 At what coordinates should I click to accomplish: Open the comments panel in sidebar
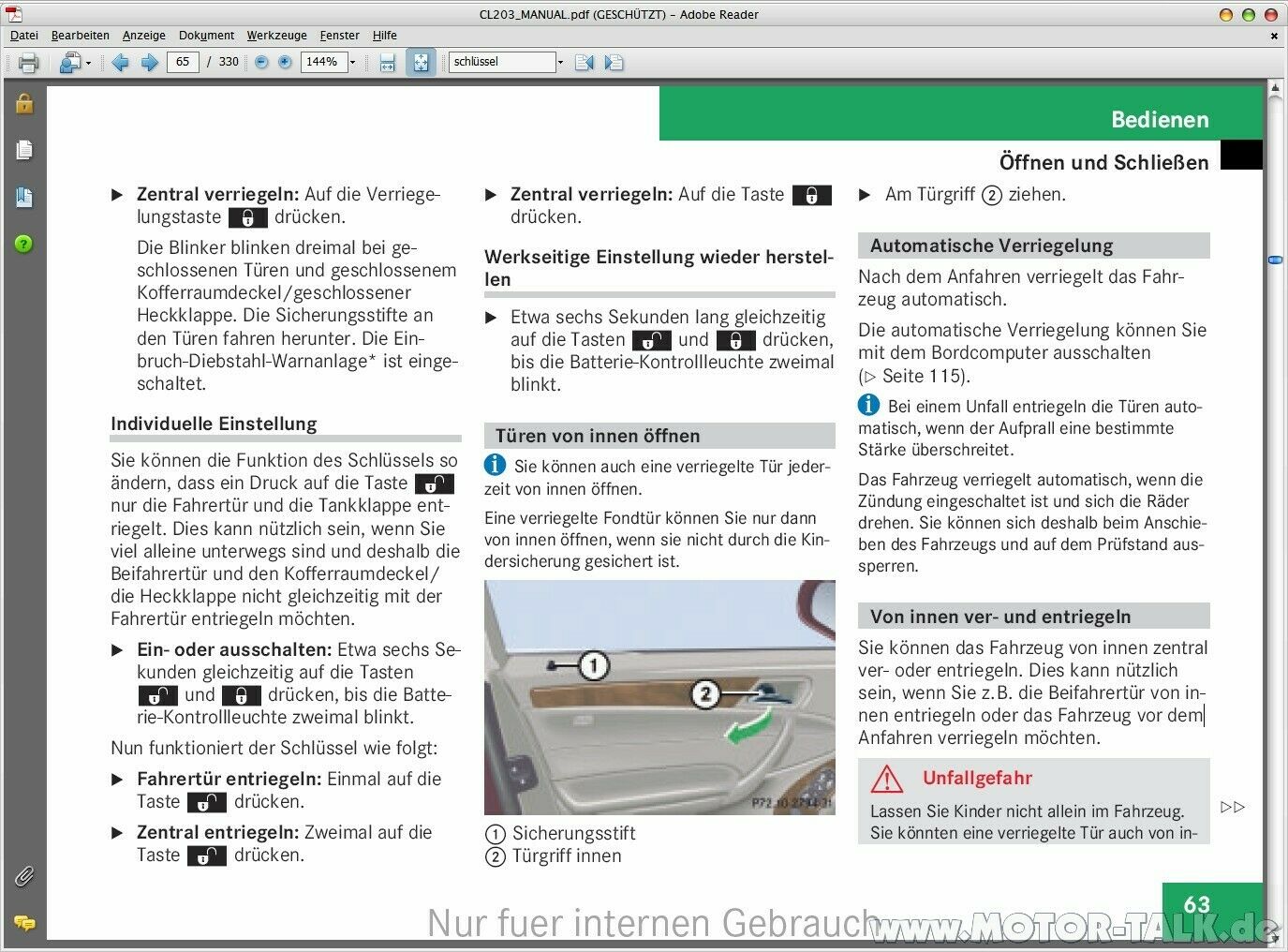point(24,924)
